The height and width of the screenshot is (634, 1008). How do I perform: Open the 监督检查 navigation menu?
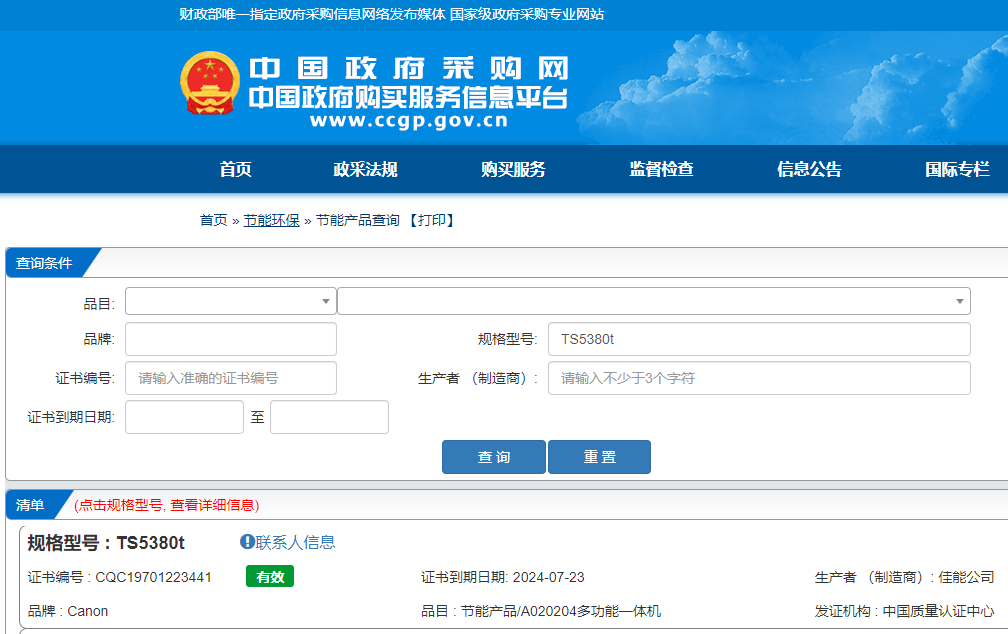click(662, 169)
